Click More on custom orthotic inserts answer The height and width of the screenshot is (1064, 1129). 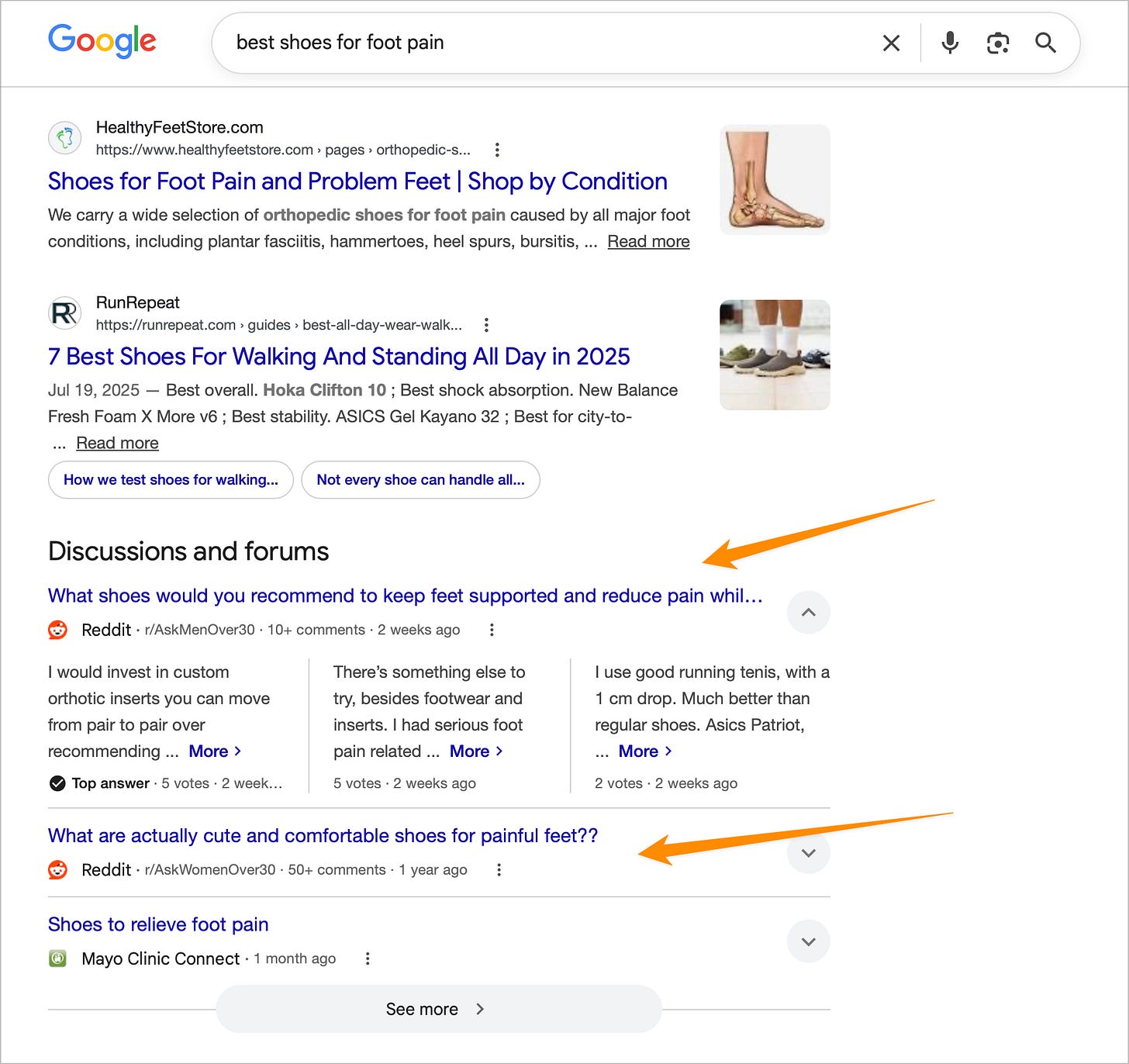click(215, 751)
